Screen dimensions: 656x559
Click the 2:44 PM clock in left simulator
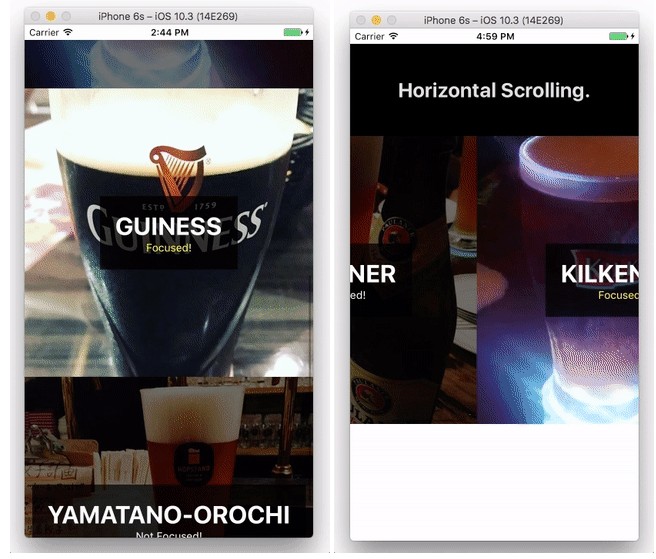pyautogui.click(x=169, y=33)
